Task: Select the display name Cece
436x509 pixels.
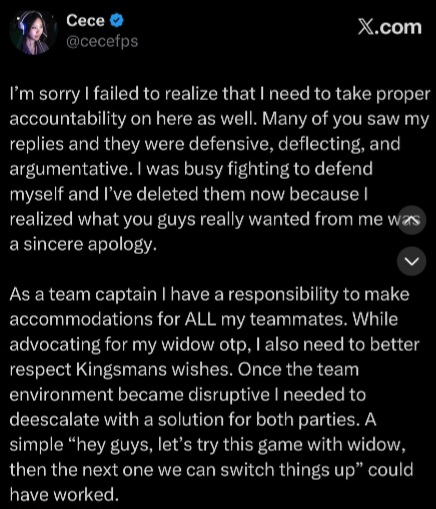Action: coord(85,20)
